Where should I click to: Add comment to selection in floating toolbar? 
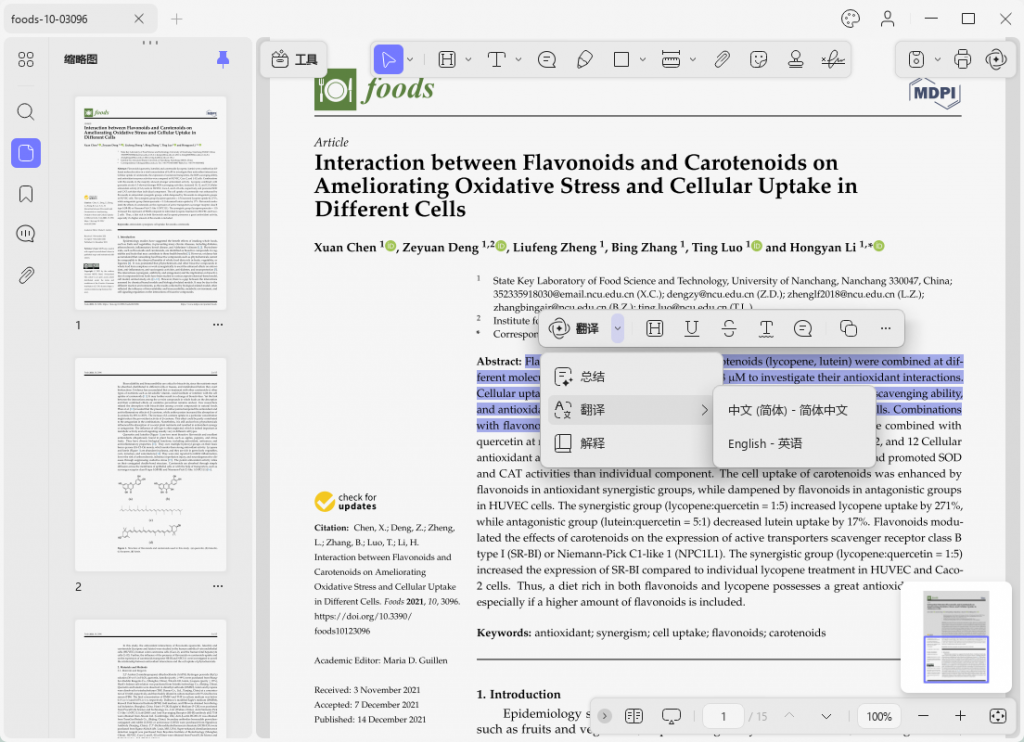pyautogui.click(x=803, y=329)
